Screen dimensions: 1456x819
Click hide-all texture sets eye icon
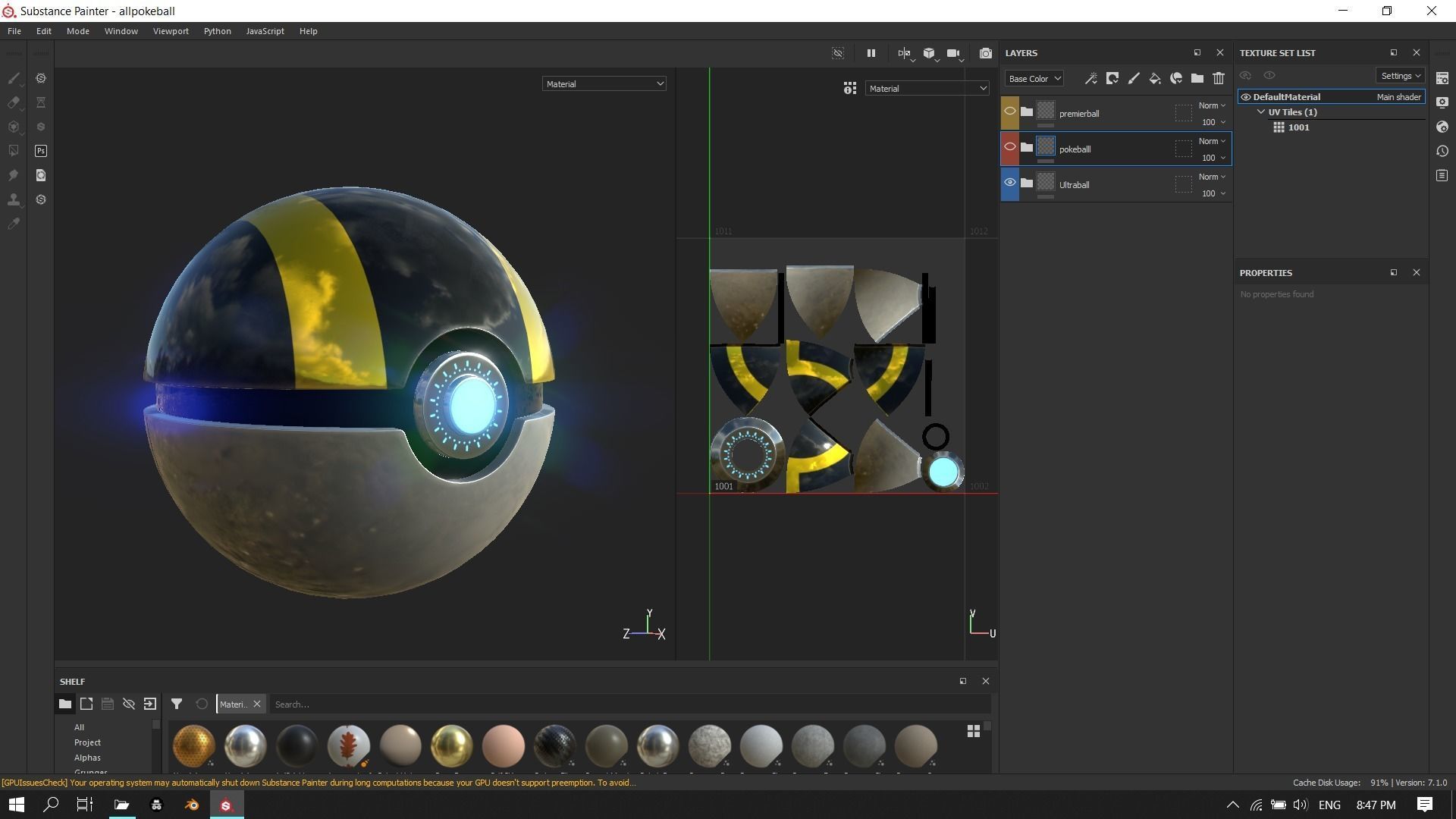point(1245,75)
